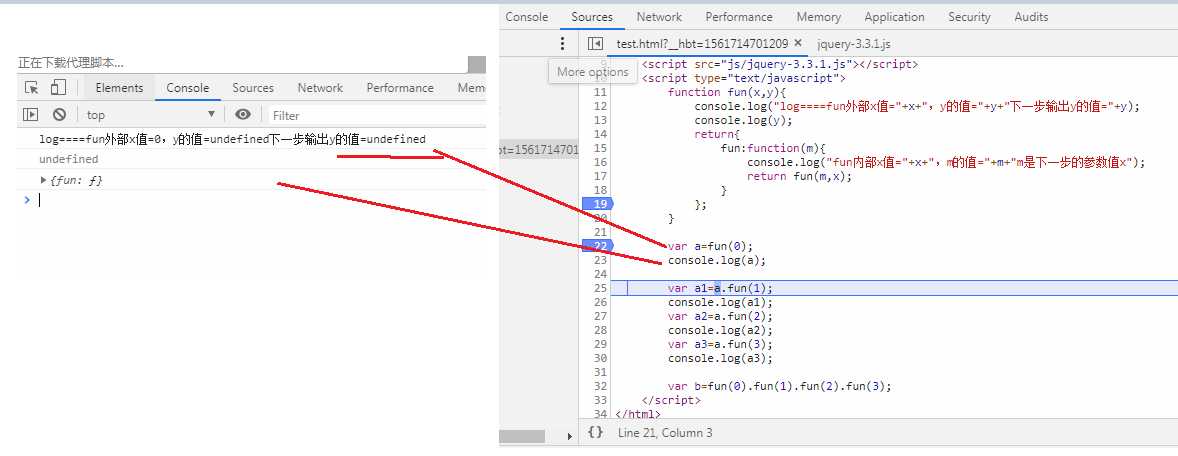
Task: Click the code line 'var a1=a.fun(1);'
Action: pos(720,288)
